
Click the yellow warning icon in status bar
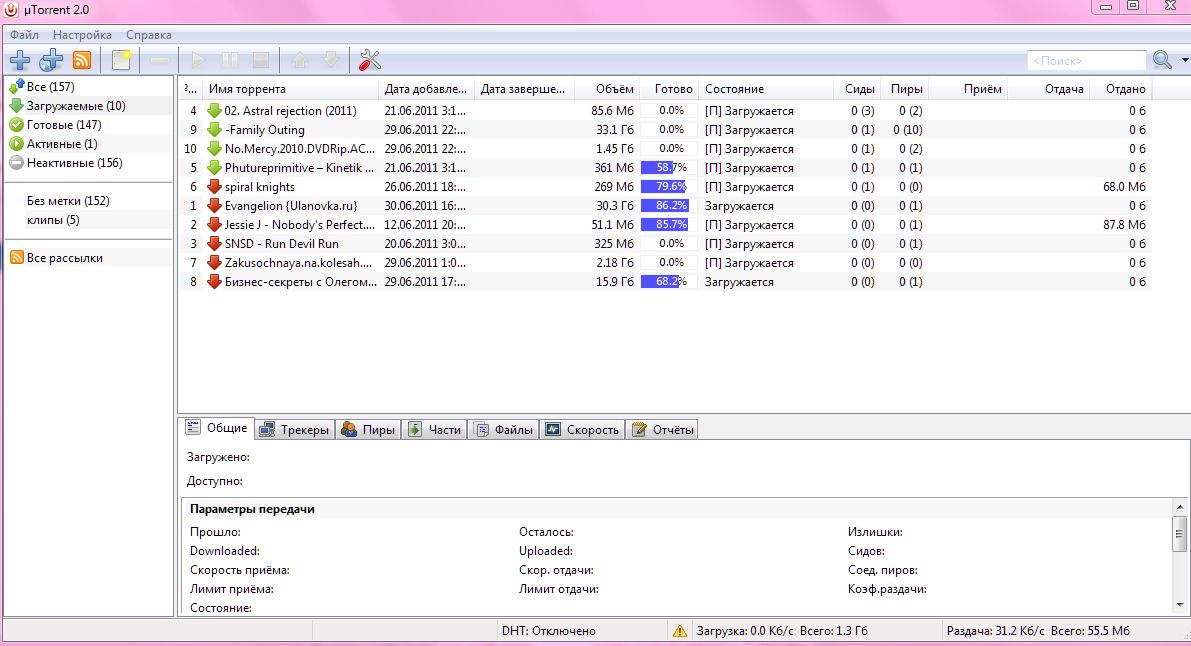680,631
